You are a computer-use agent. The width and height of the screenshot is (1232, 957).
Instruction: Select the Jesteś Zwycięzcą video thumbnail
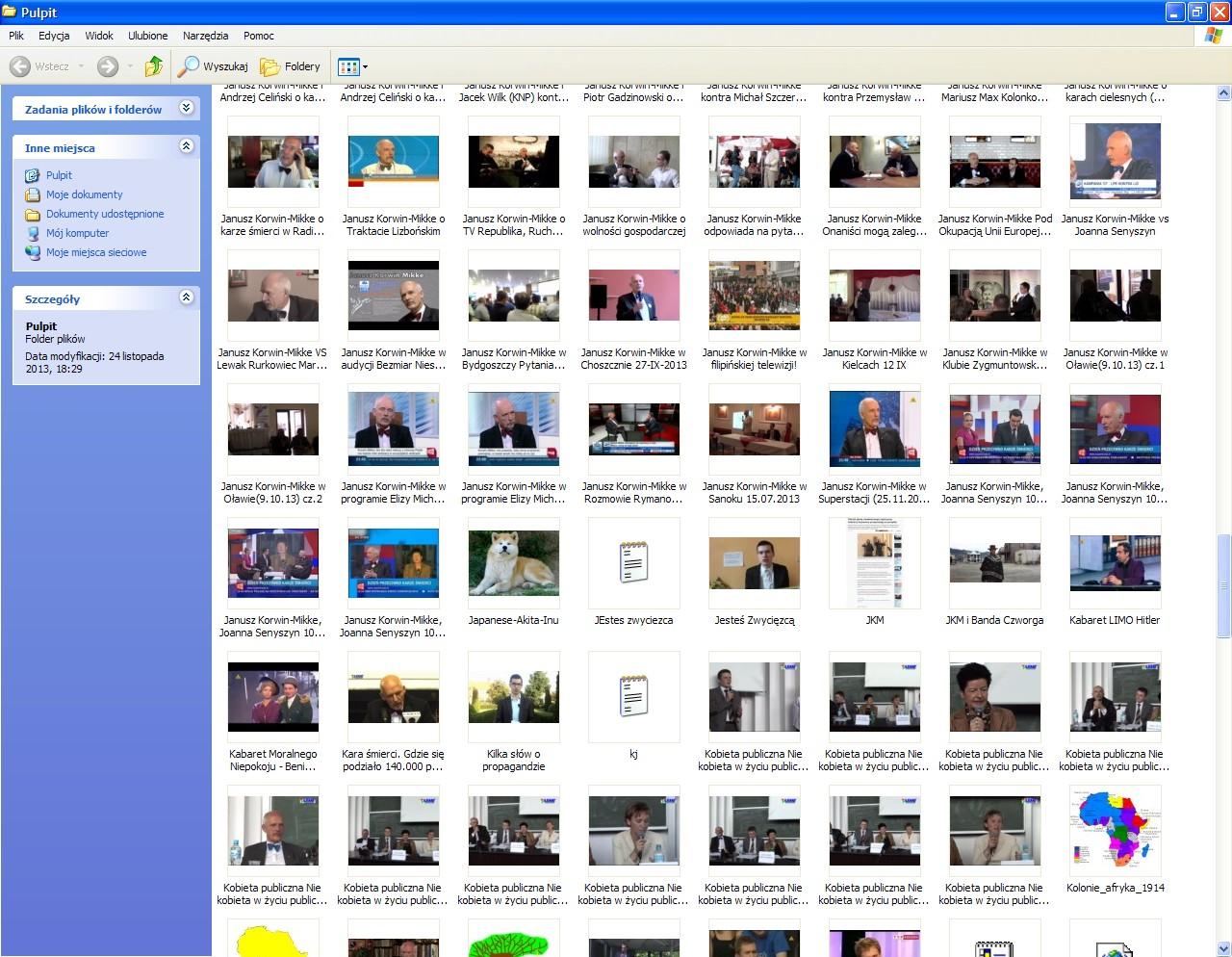(754, 563)
